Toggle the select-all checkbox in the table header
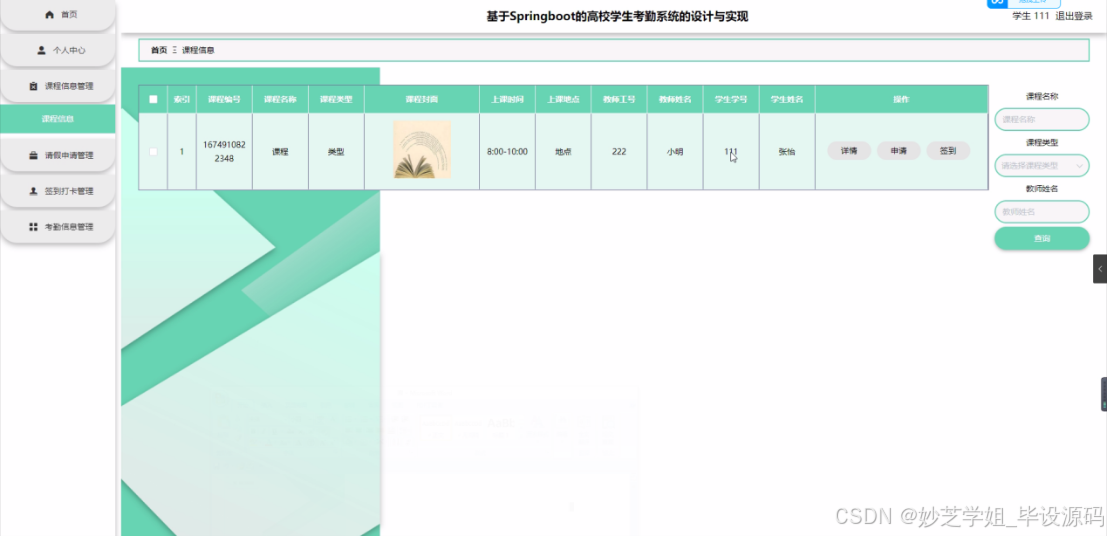 pyautogui.click(x=153, y=100)
